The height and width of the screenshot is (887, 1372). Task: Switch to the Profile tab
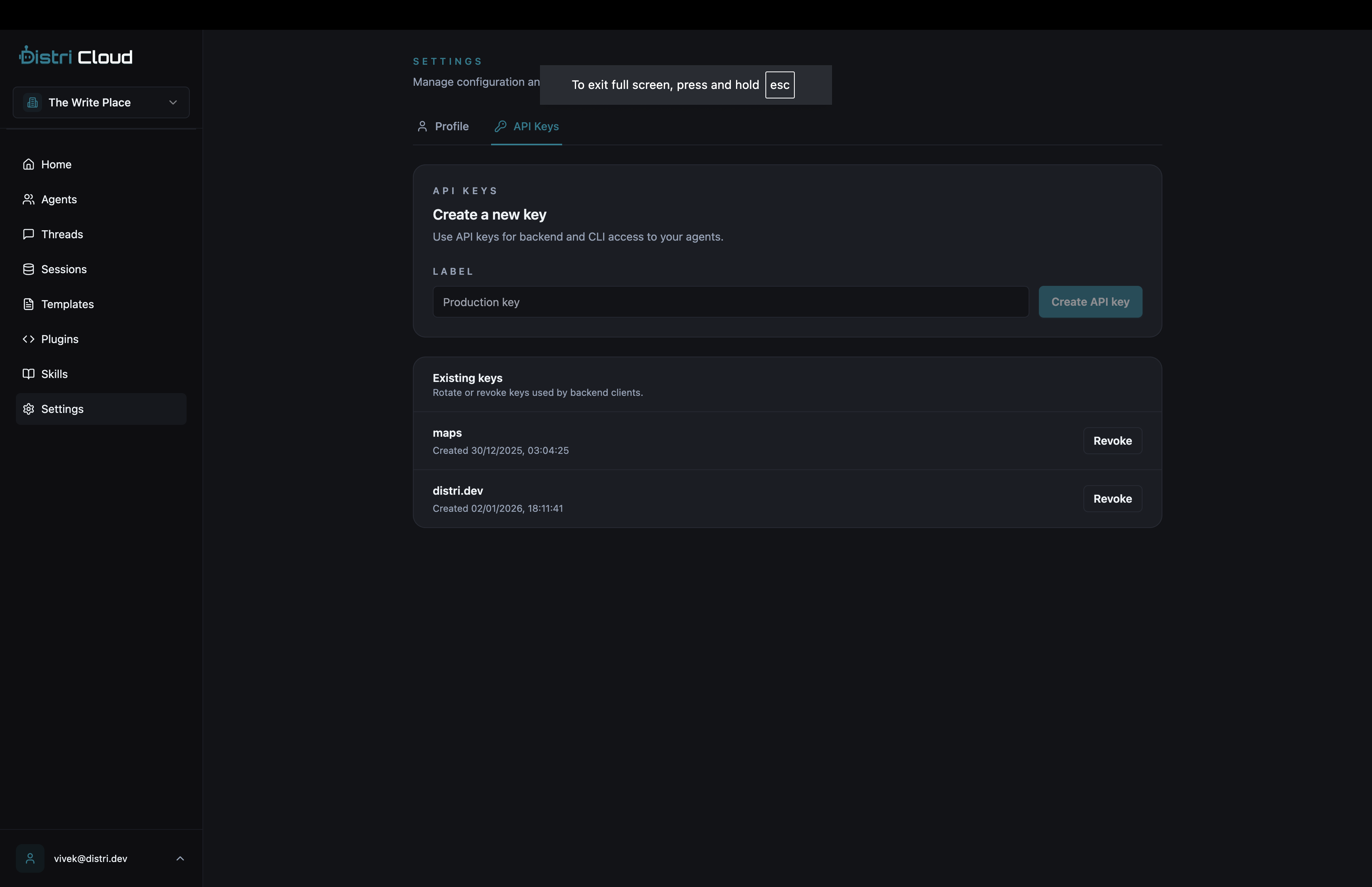(x=442, y=126)
